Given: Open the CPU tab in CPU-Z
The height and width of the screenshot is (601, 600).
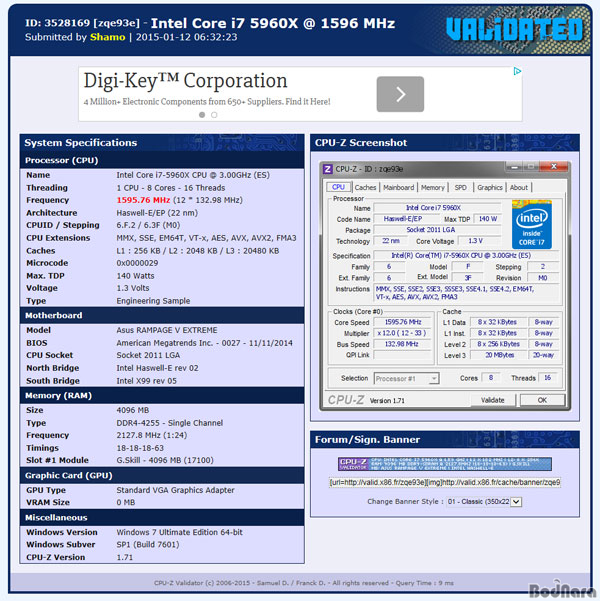Looking at the screenshot, I should pyautogui.click(x=338, y=187).
